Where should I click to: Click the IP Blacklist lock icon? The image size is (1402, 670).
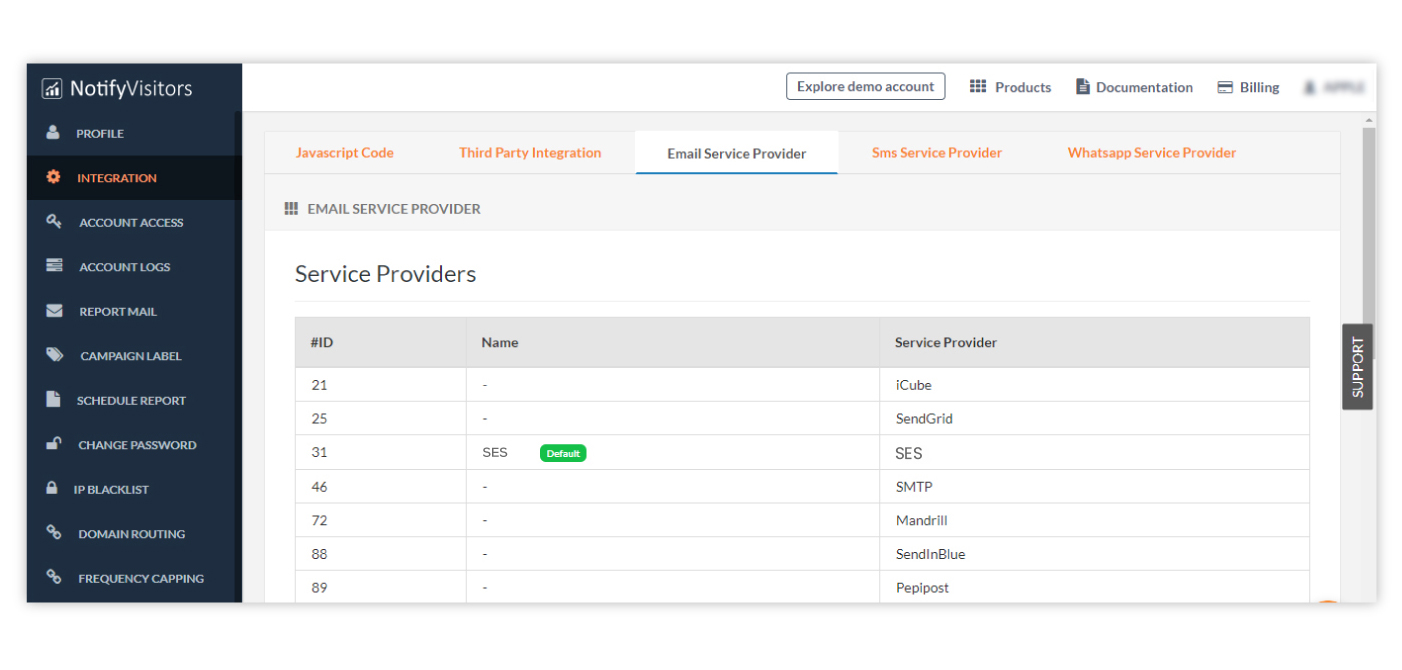(52, 488)
